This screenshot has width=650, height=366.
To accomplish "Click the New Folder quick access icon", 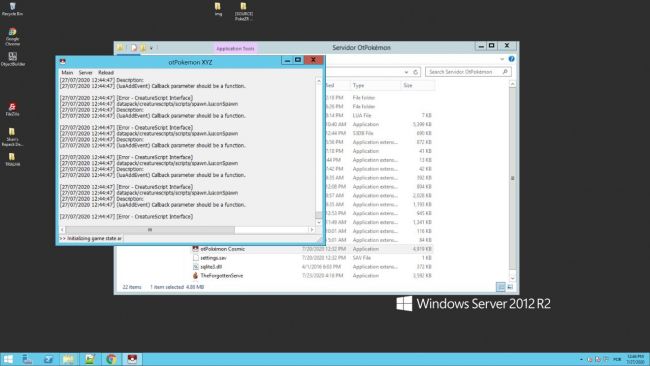I will point(143,48).
